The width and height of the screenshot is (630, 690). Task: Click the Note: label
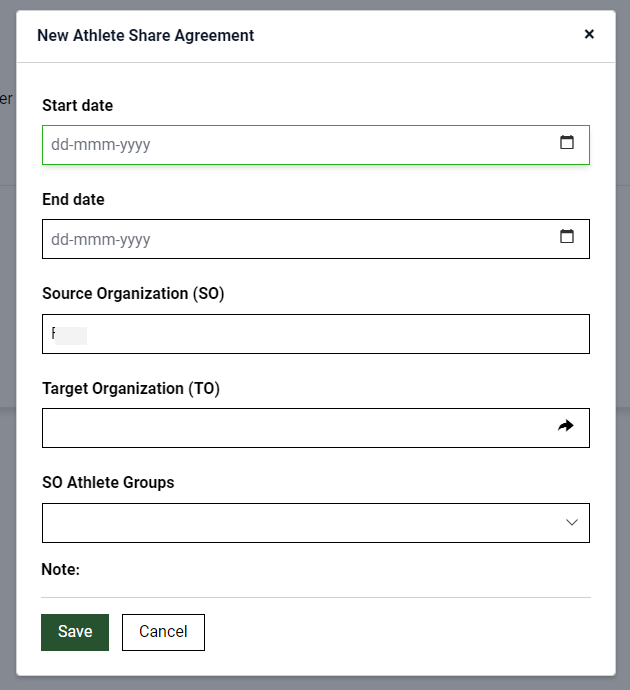[x=61, y=569]
